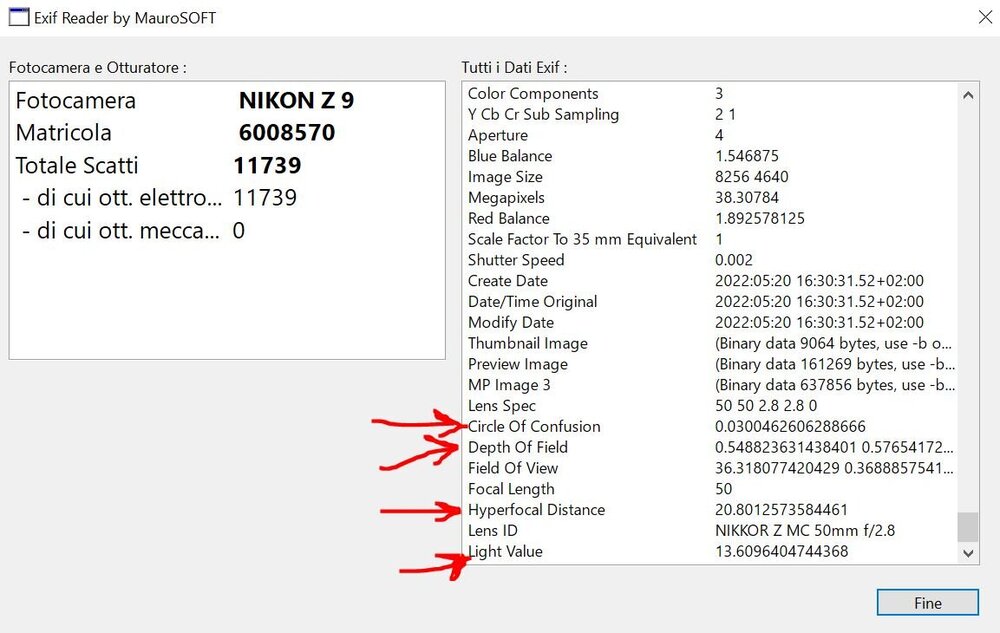Click the Totale Scatti label
This screenshot has width=1000, height=633.
click(x=77, y=165)
